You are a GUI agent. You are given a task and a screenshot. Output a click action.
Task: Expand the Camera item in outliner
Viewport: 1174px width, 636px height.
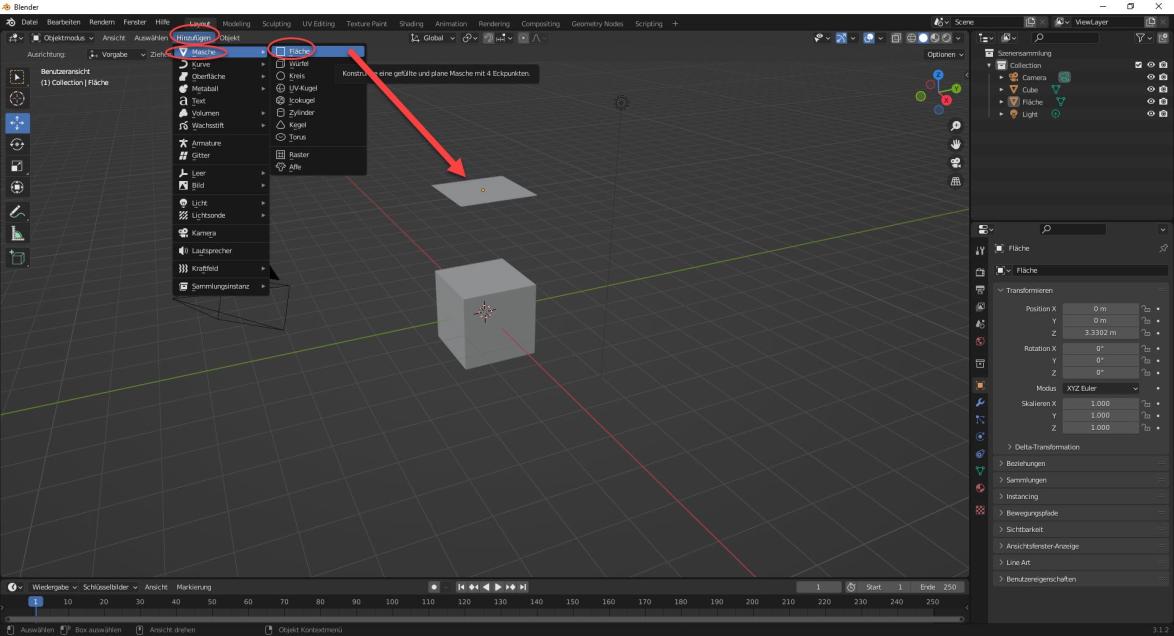pyautogui.click(x=1001, y=78)
